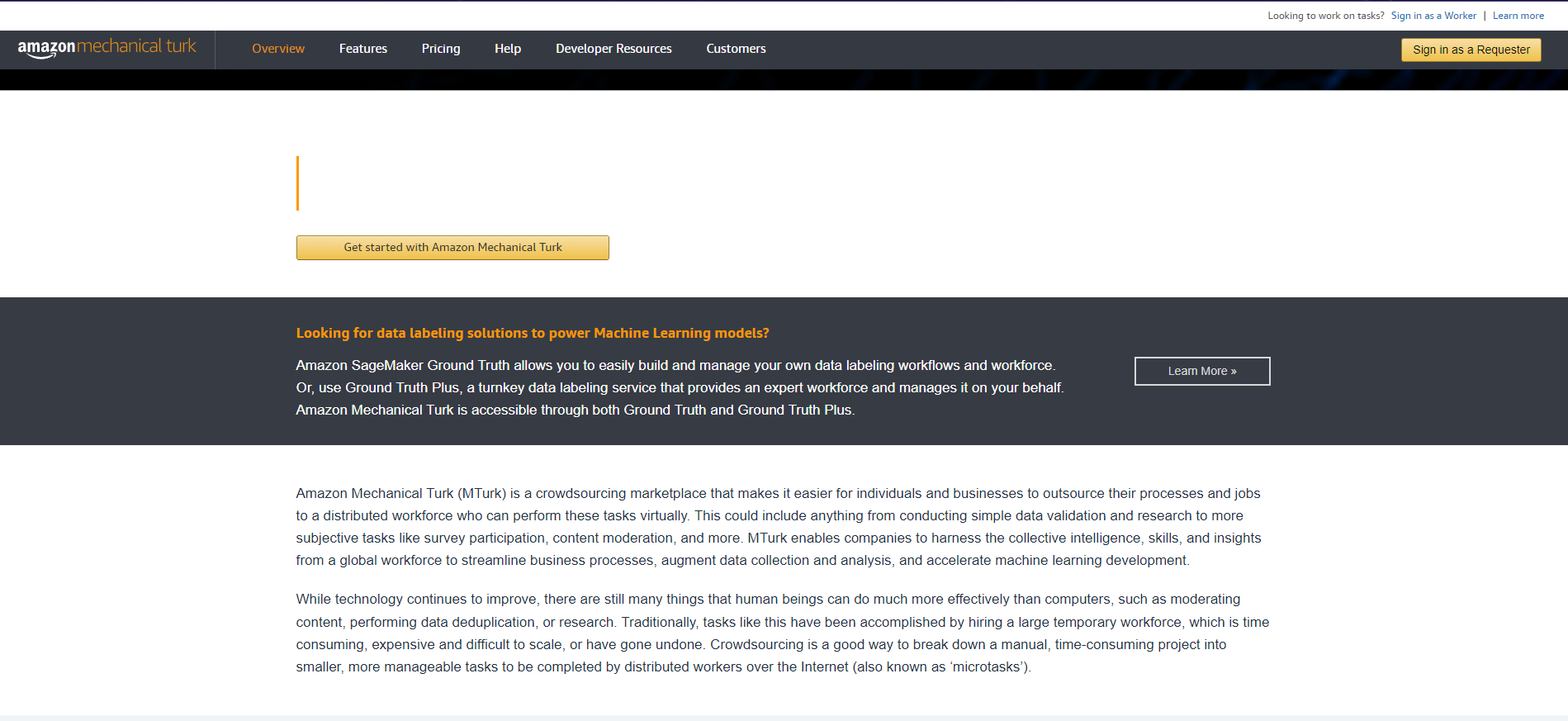Click the data labeling solutions heading

(x=533, y=333)
